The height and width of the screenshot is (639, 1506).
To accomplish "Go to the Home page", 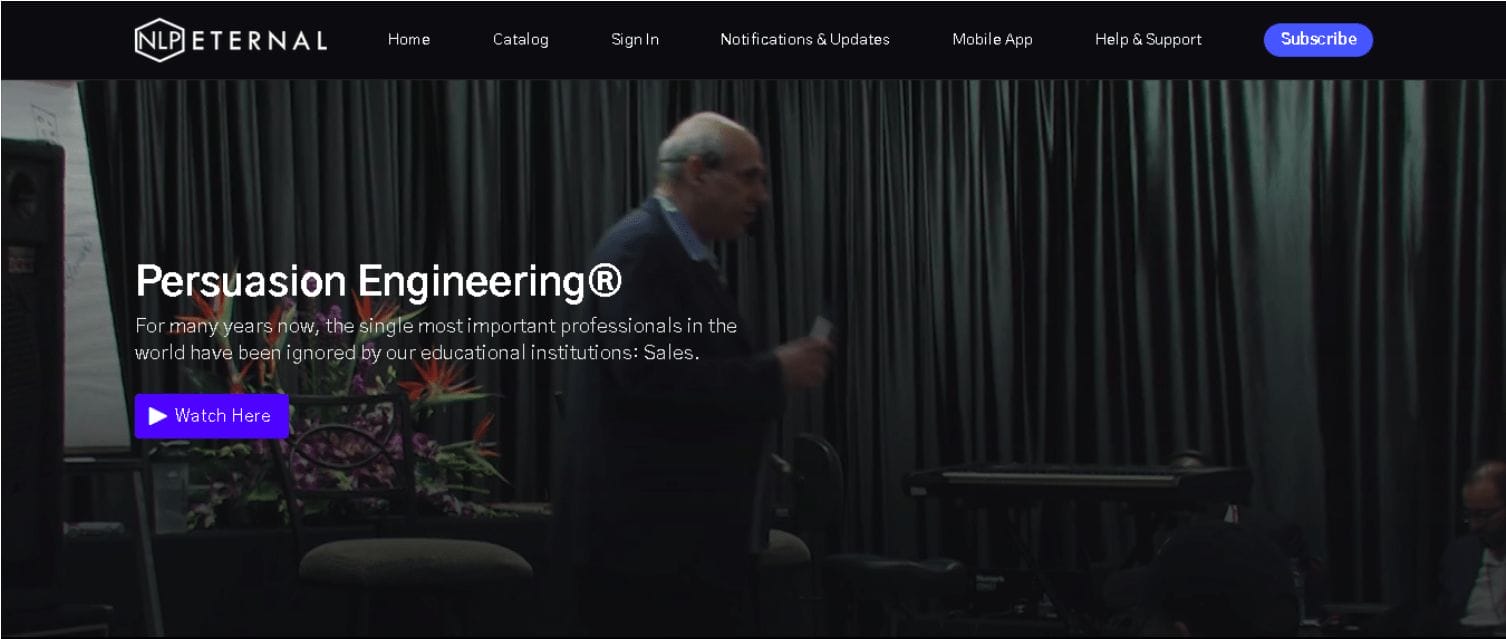I will coord(409,40).
